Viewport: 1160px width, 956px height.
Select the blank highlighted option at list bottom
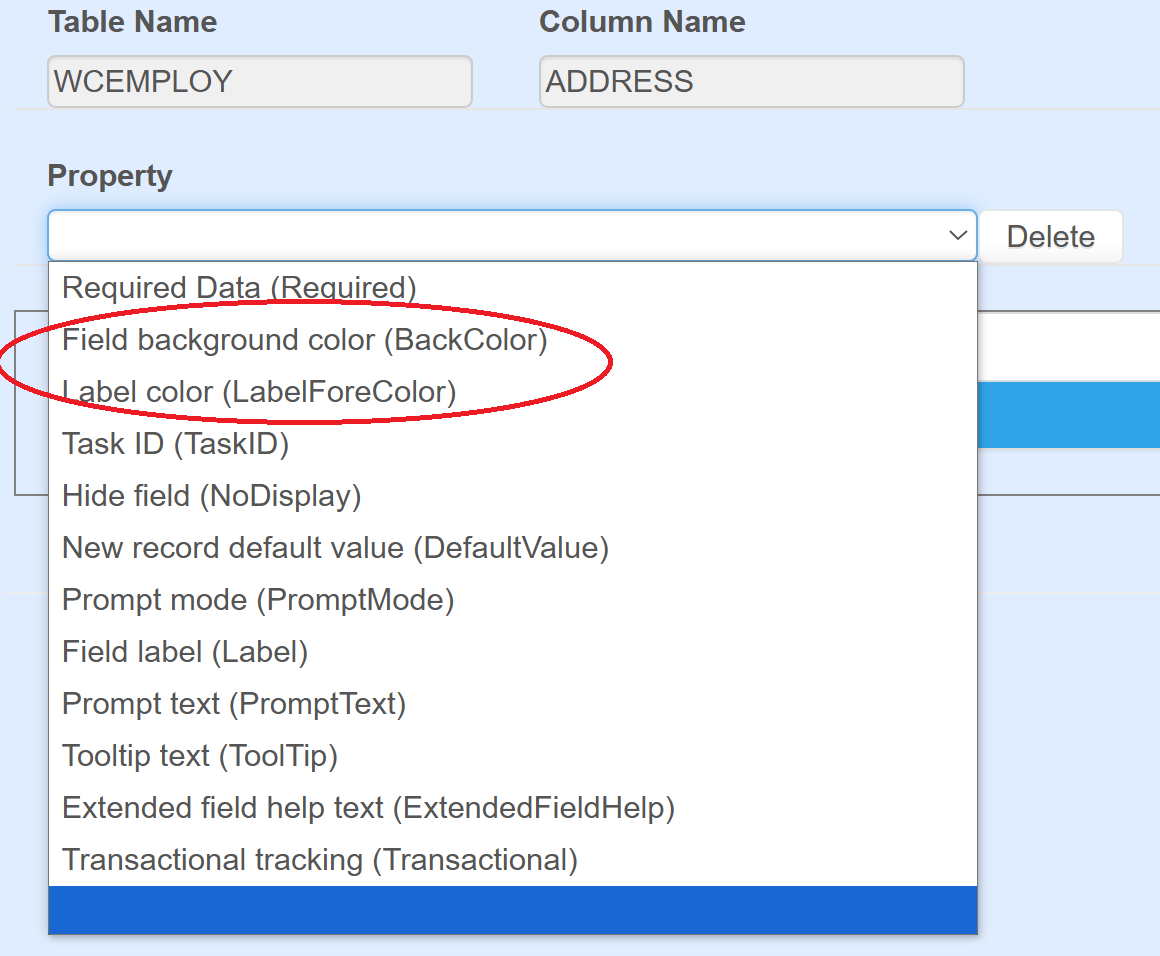pos(512,910)
